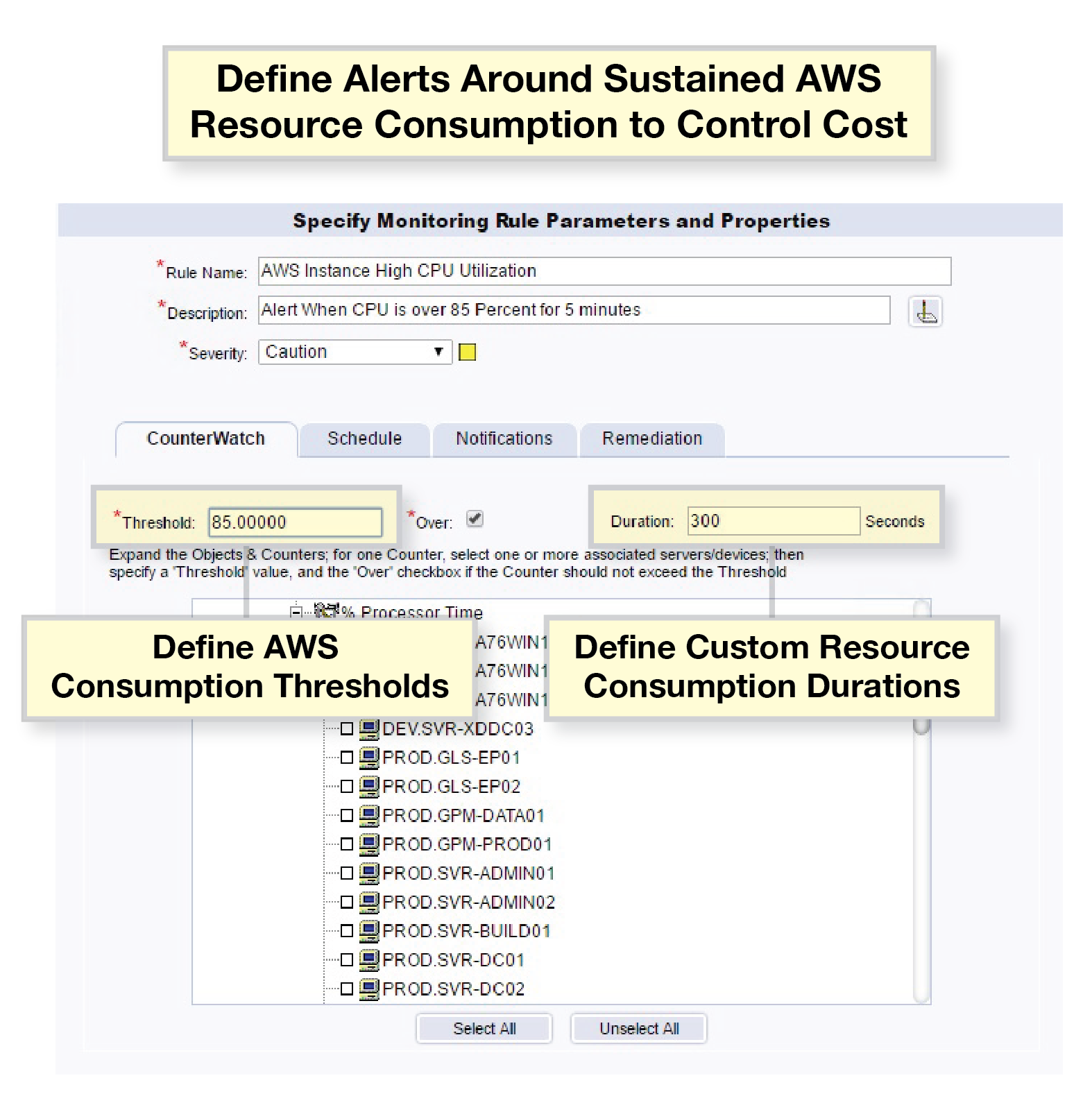Click the Unselect All button
The width and height of the screenshot is (1092, 1094).
tap(639, 1029)
